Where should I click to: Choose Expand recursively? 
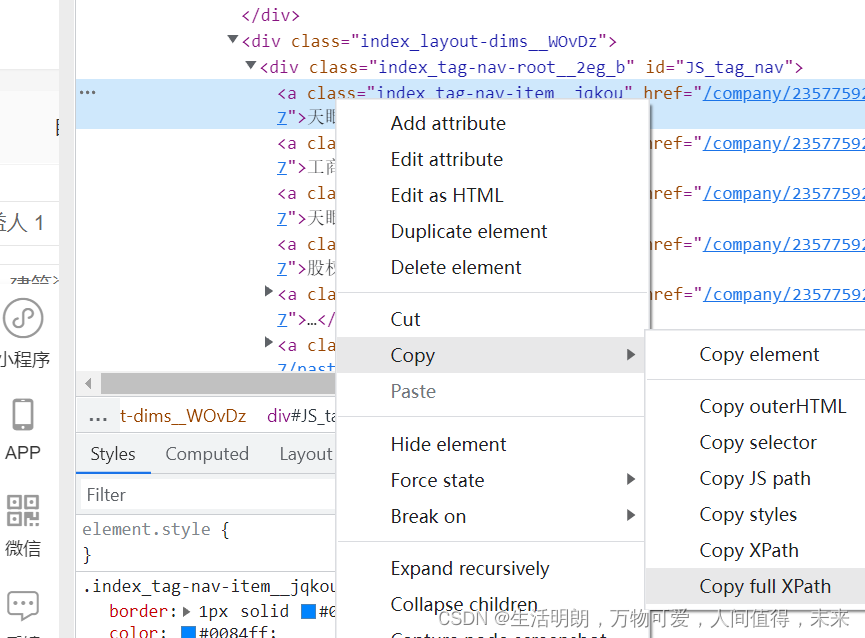tap(470, 569)
